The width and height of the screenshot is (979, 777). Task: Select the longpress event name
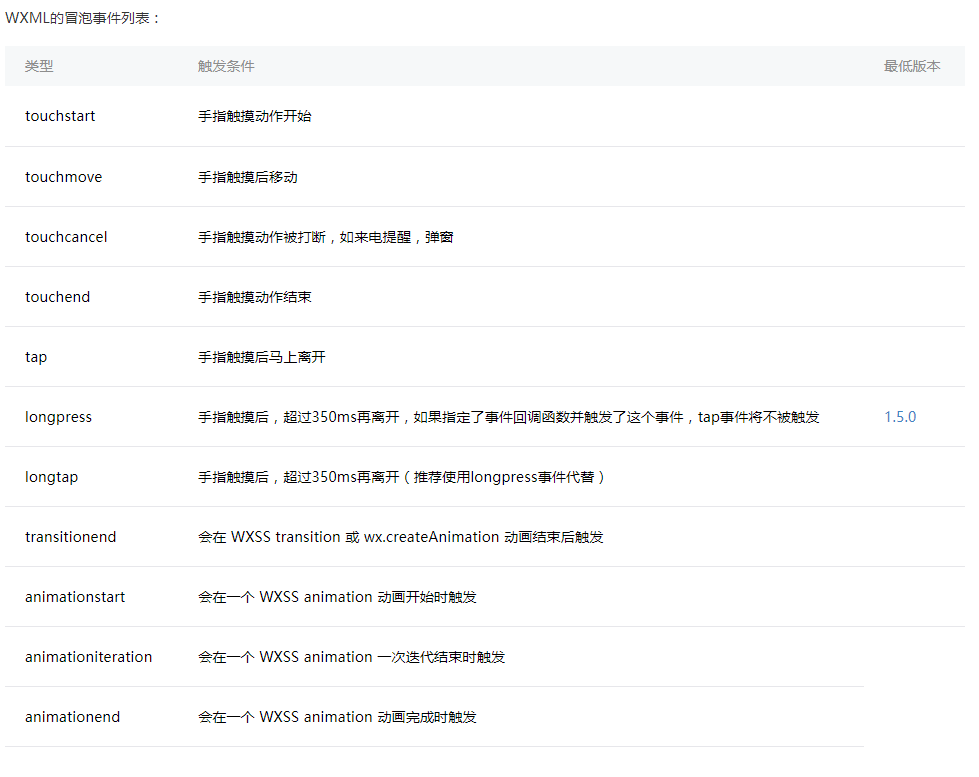point(58,417)
